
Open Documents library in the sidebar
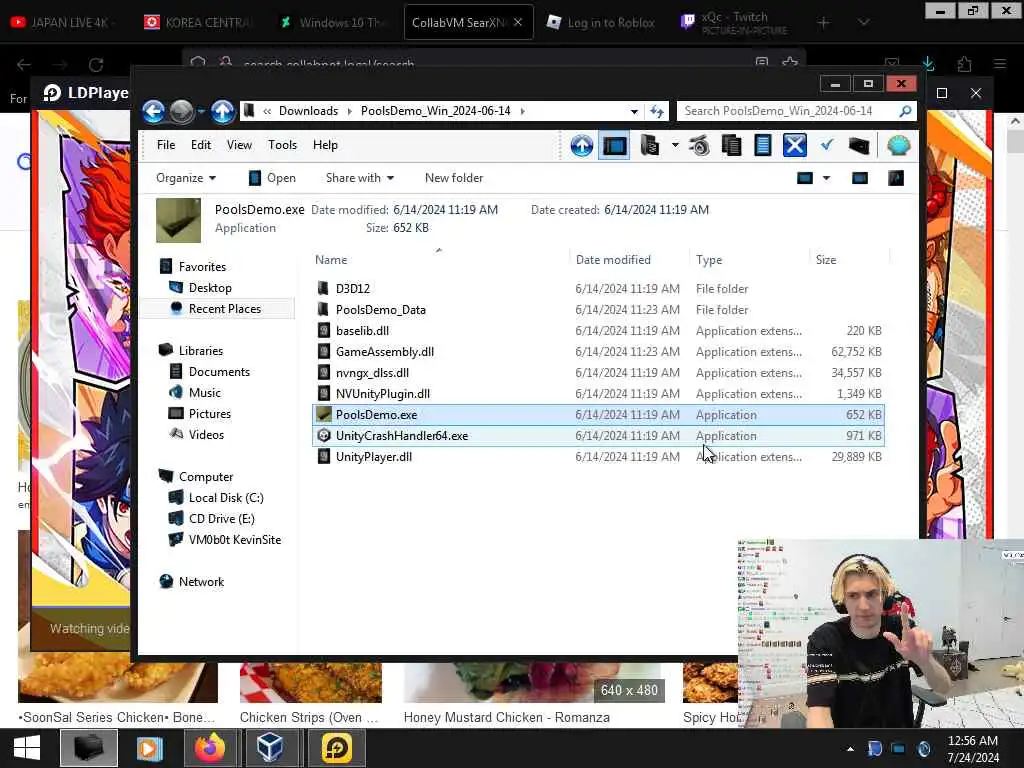pos(219,372)
